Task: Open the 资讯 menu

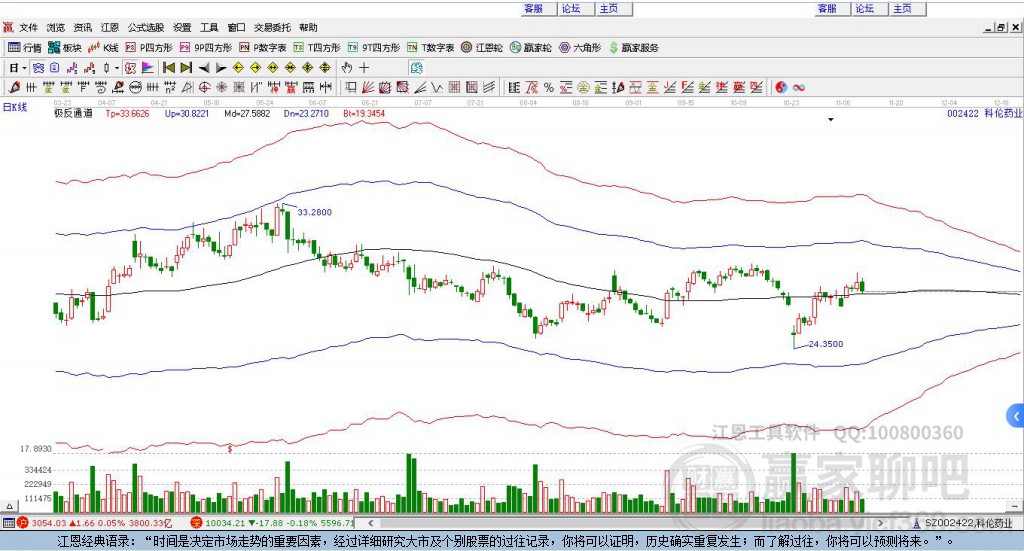Action: point(82,27)
